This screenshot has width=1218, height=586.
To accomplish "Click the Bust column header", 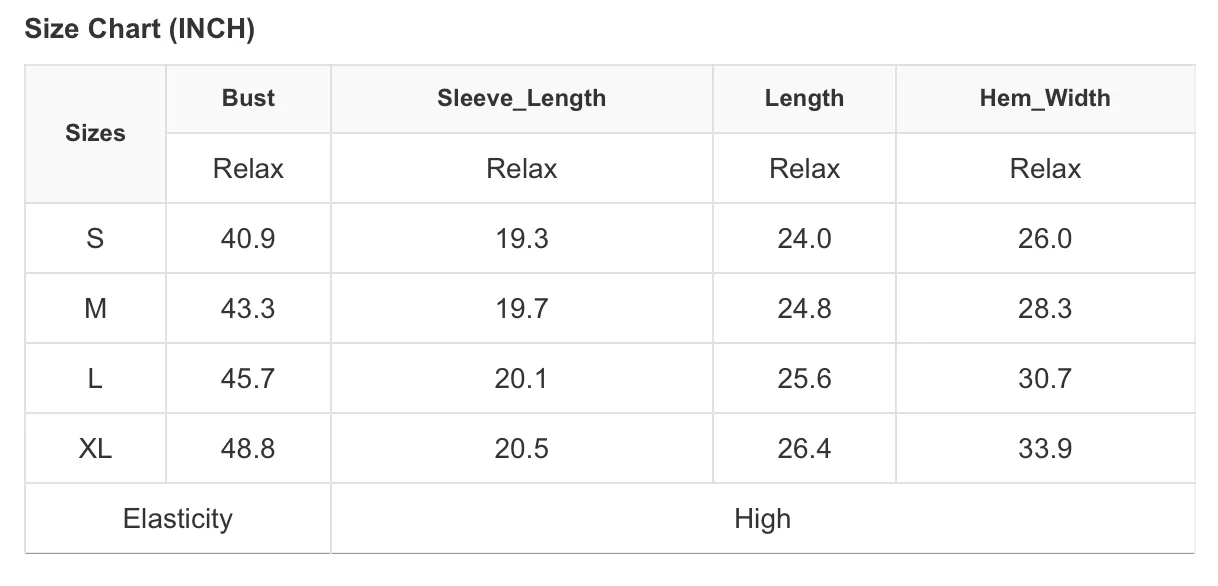I will (248, 98).
